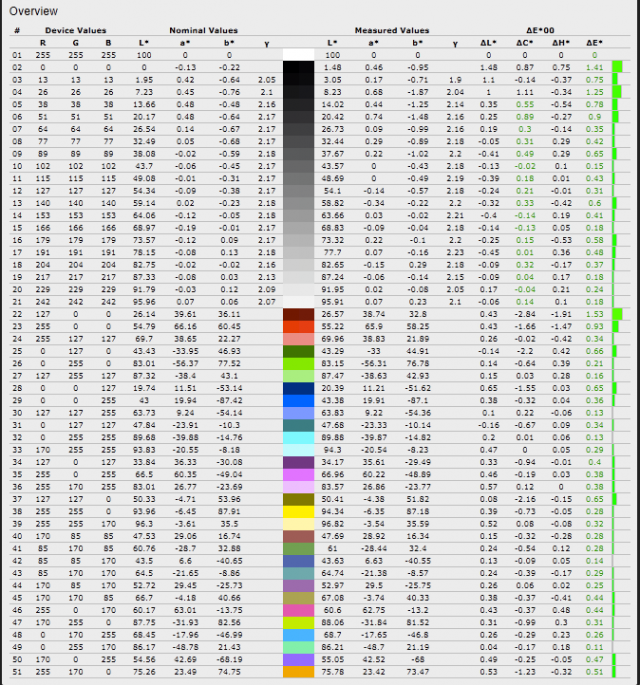Click nominal gamma "2.05" in row 03

point(266,80)
